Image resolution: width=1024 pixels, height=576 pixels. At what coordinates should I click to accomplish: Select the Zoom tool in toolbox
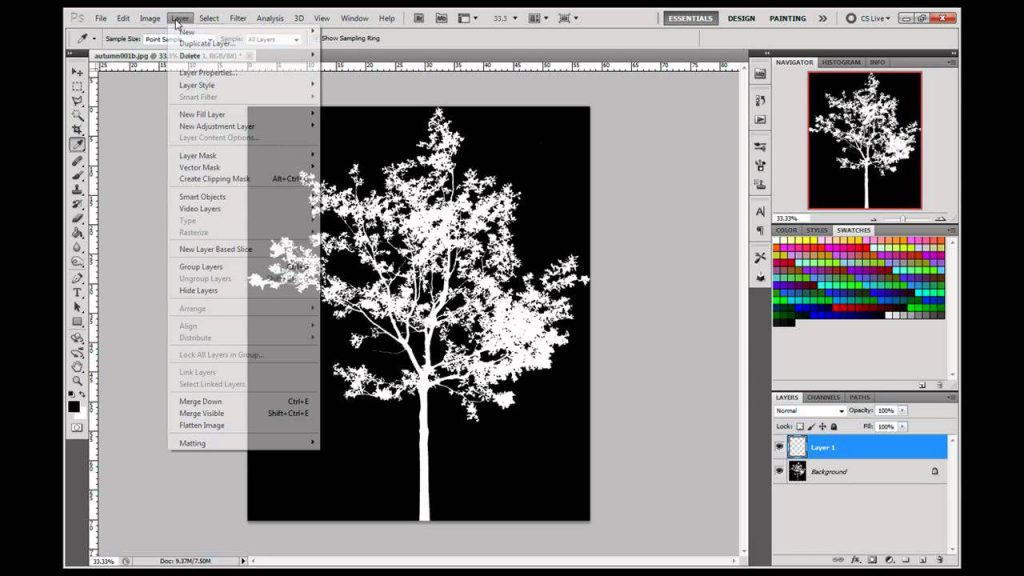pyautogui.click(x=77, y=381)
